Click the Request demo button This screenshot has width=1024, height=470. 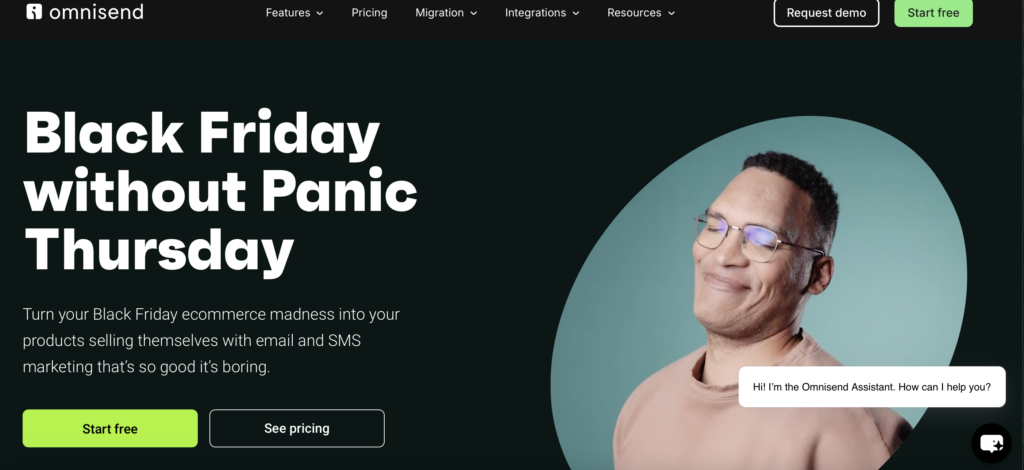826,12
